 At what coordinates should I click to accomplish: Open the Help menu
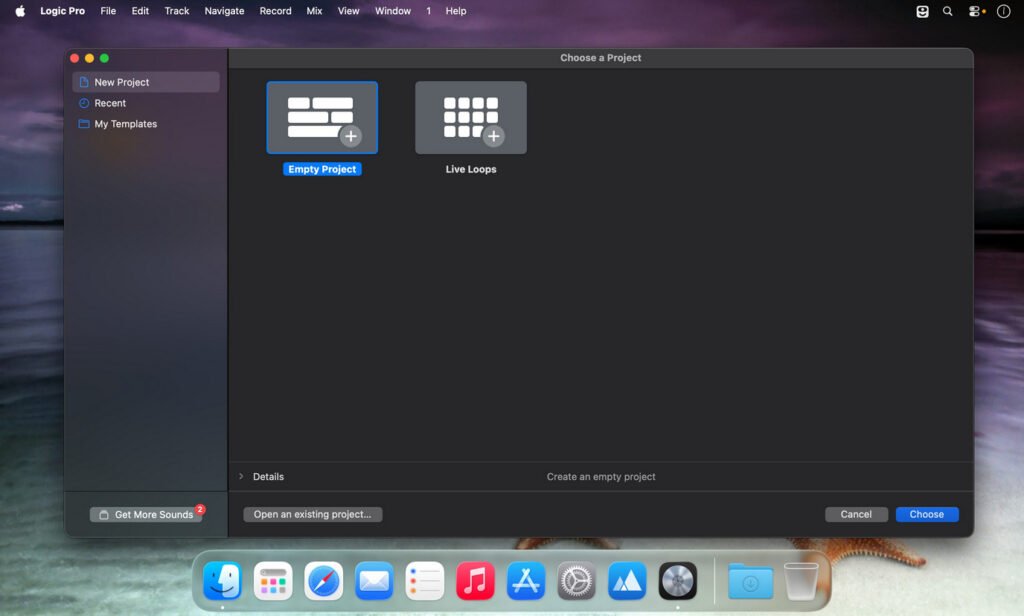point(456,11)
